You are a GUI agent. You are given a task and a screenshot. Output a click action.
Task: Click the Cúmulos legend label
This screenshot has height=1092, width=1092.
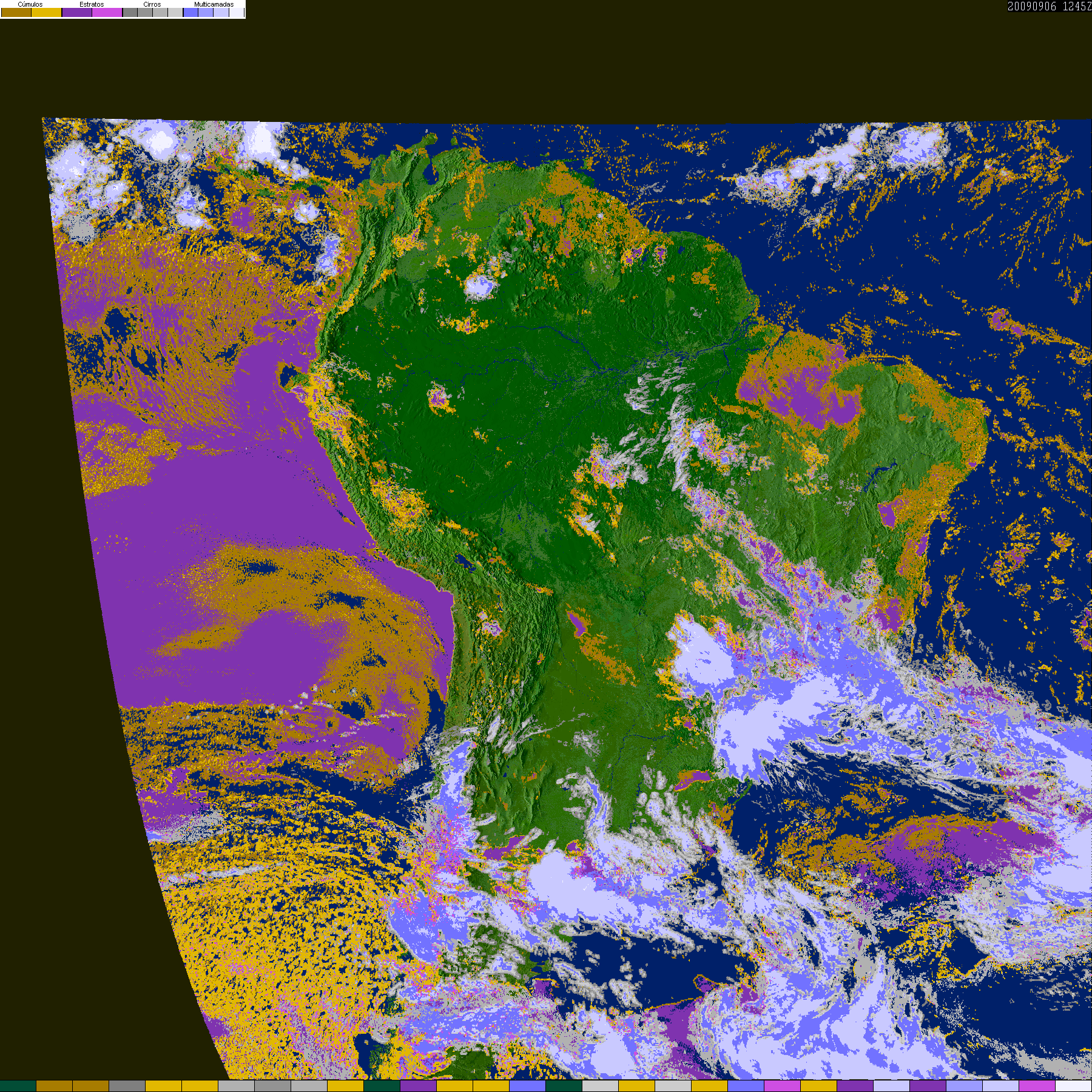click(x=30, y=4)
